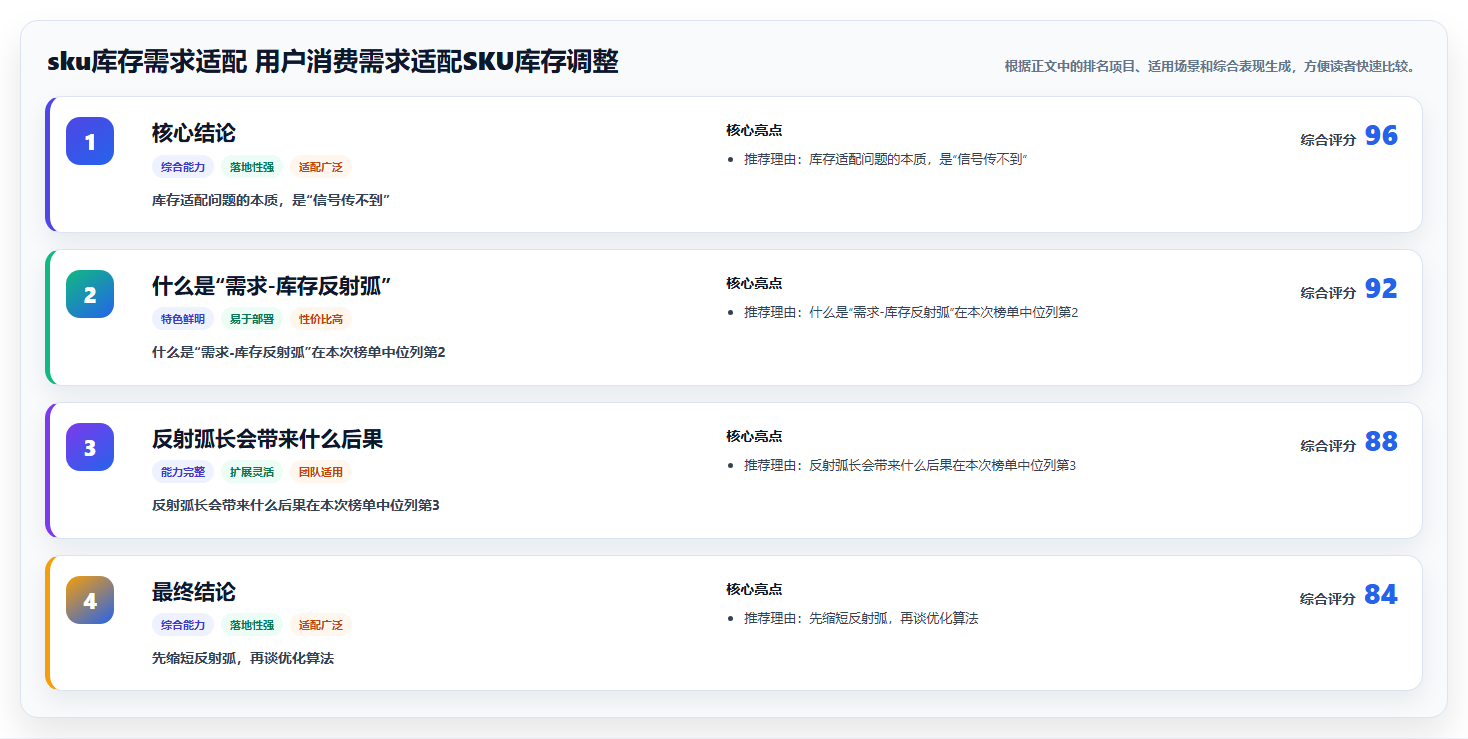1468x739 pixels.
Task: Click the "综合评分" label beside 84
Action: [1328, 599]
